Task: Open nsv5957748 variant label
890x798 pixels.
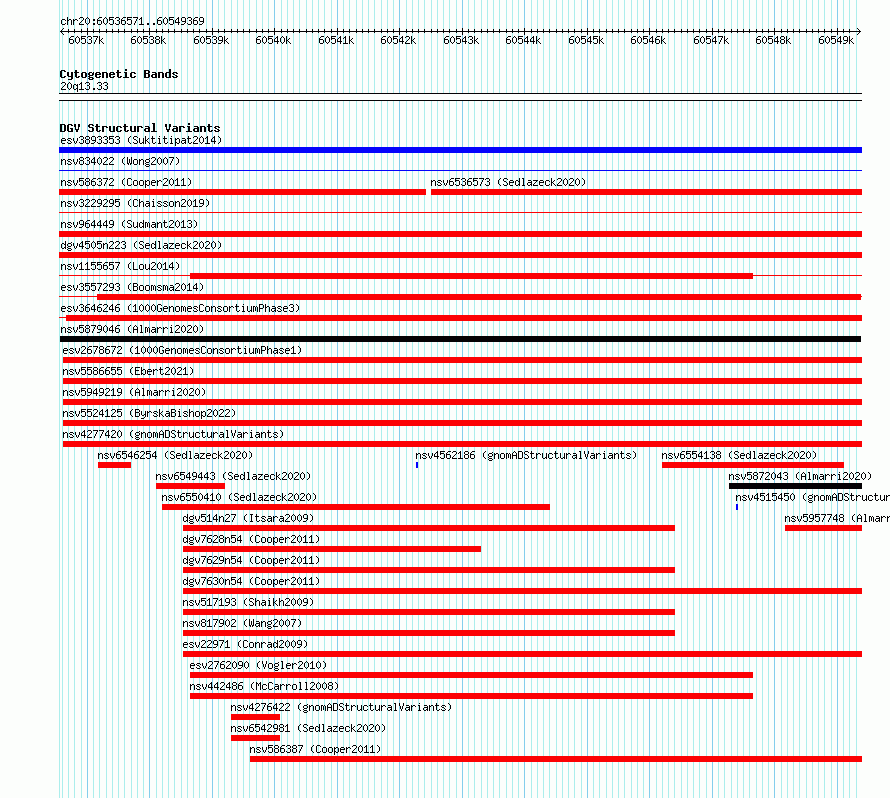Action: click(x=837, y=518)
